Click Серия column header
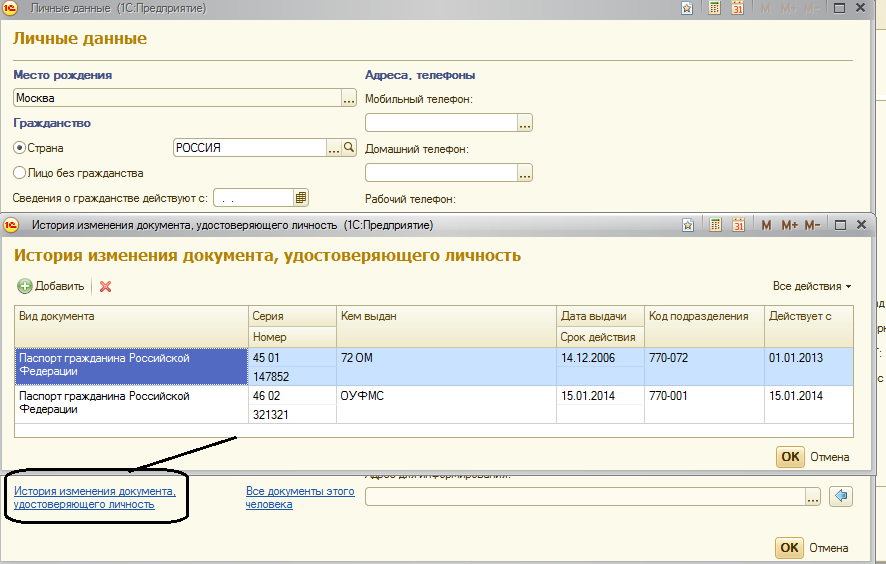Screen dimensions: 886x564 (292, 316)
